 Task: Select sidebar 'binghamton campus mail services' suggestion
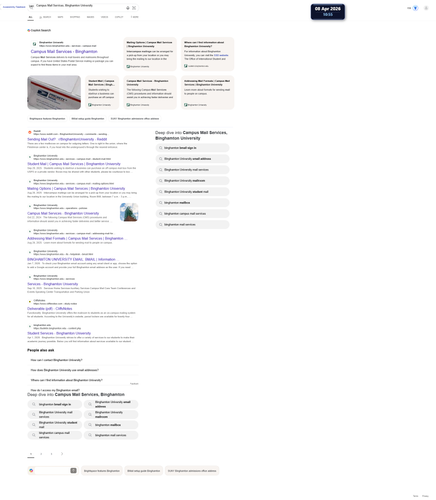click(x=192, y=214)
